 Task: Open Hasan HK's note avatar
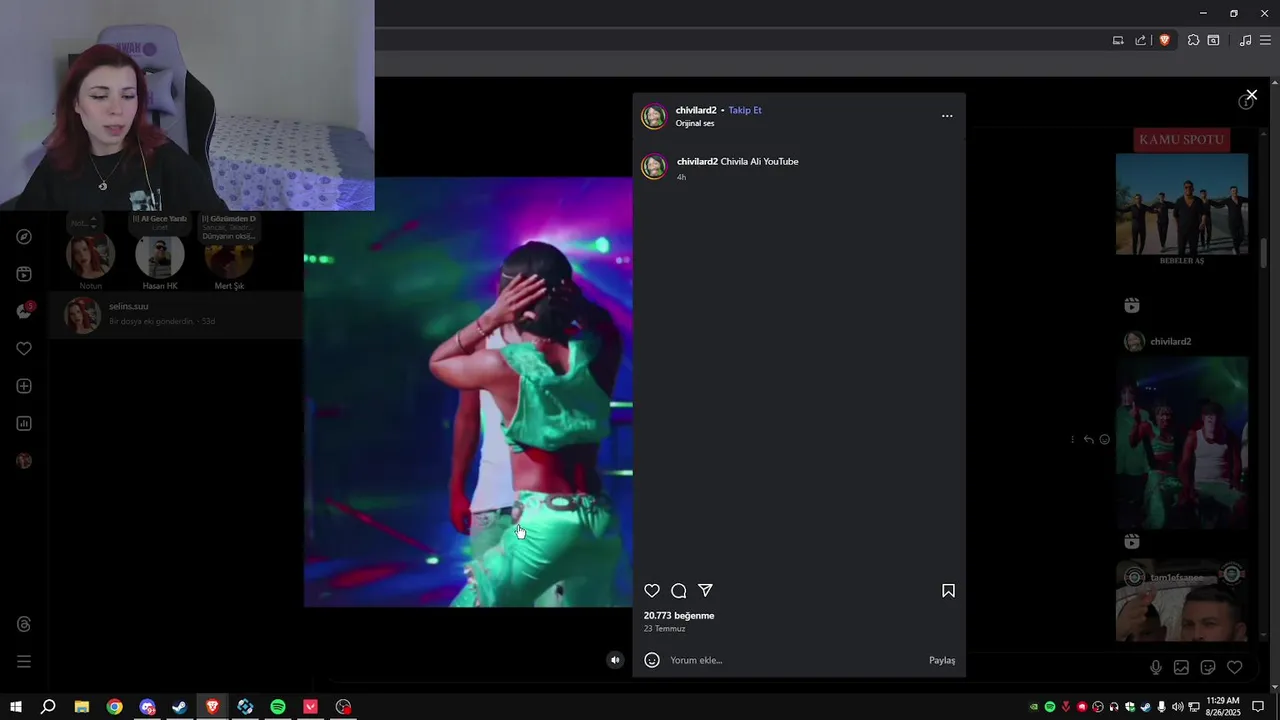click(159, 257)
